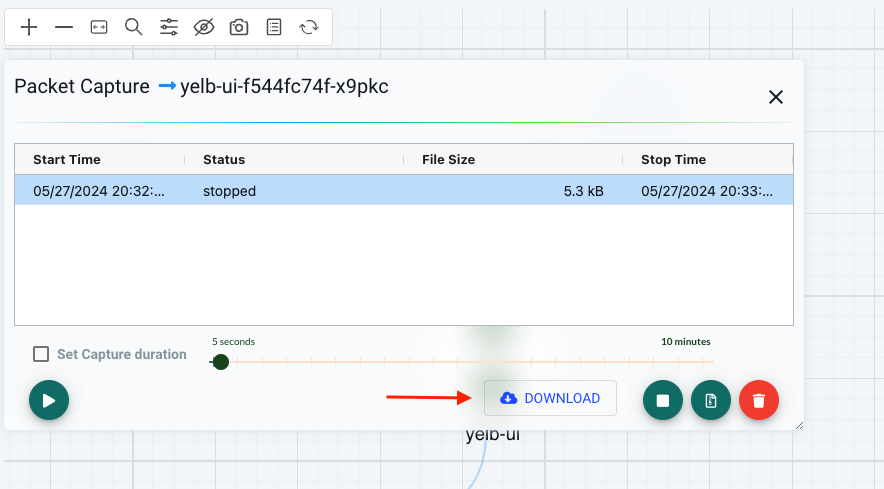Screen dimensions: 884x489
Task: Click the fit-to-width toolbar icon
Action: 99,27
